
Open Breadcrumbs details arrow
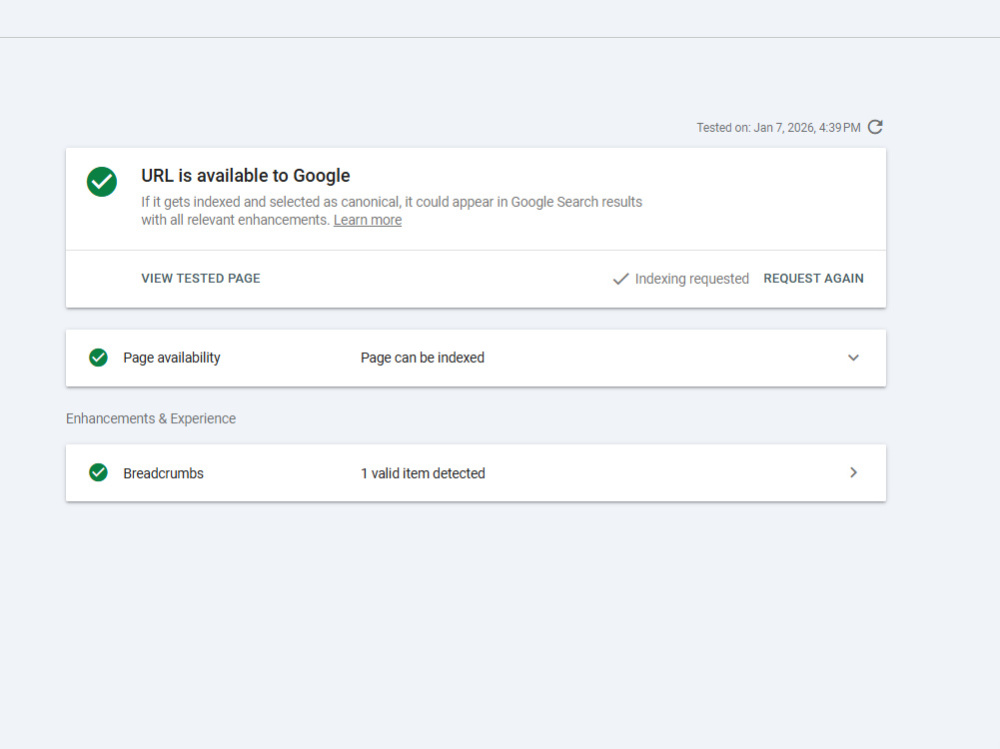point(853,473)
